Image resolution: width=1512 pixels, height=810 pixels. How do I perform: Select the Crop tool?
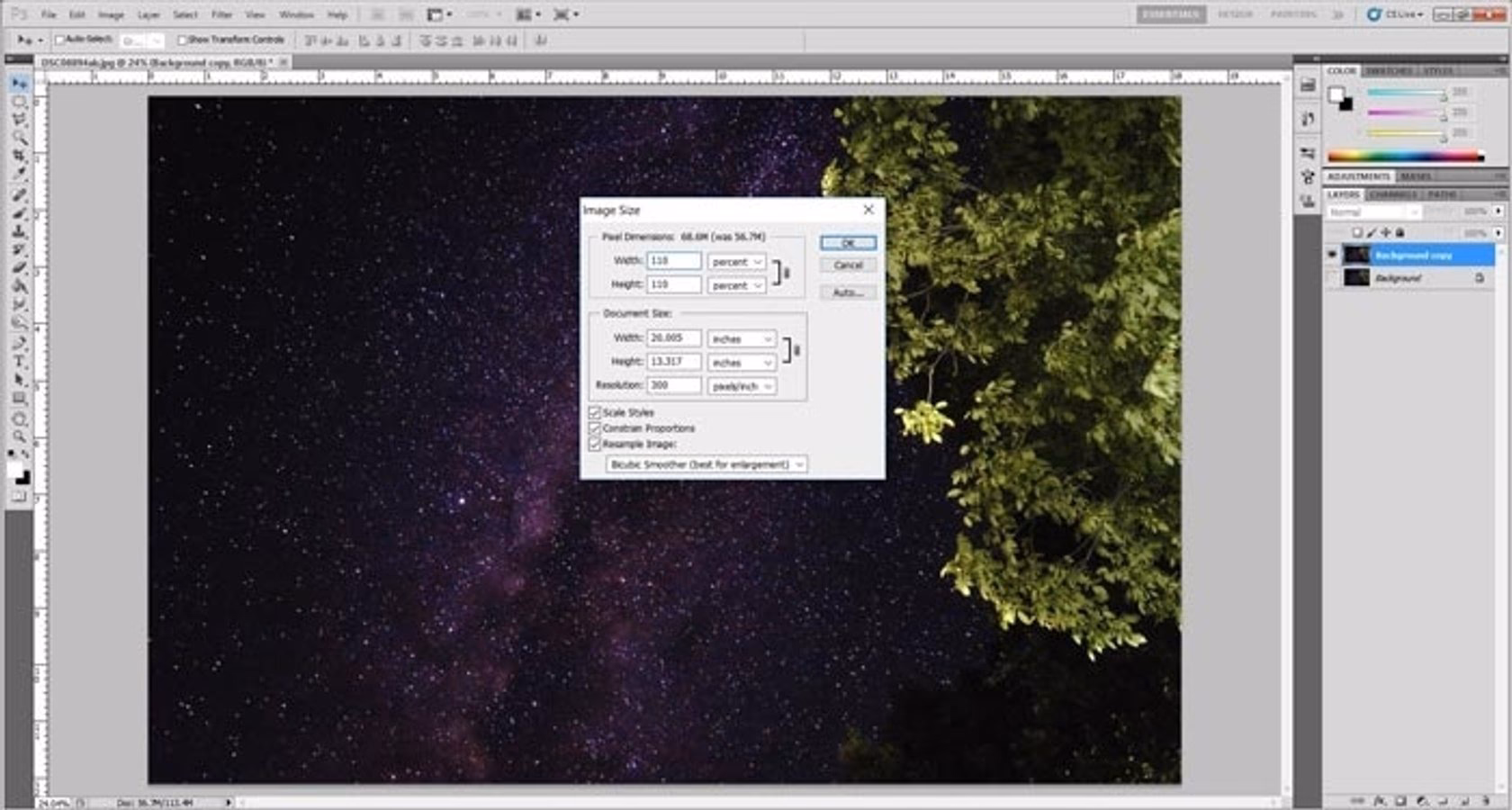coord(19,157)
